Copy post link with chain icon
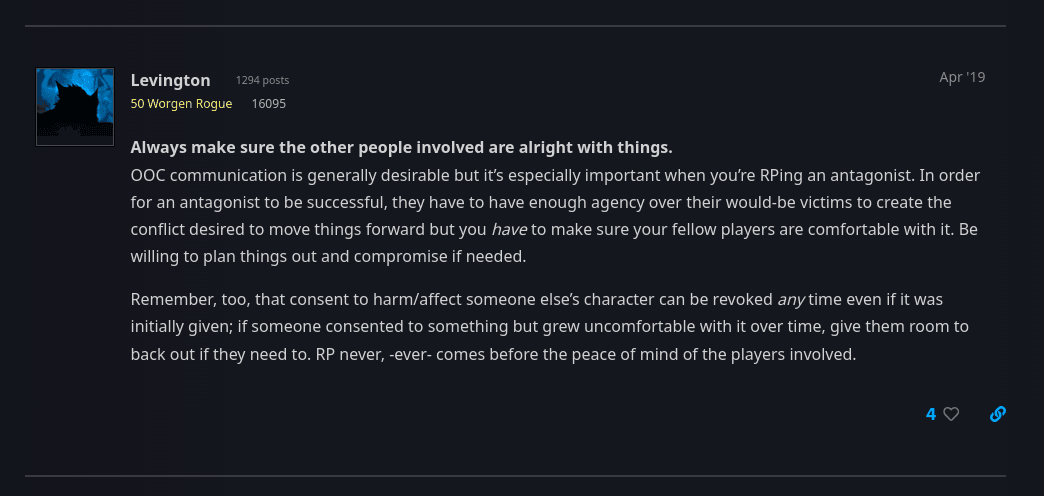Screen dimensions: 1044x496 pos(997,414)
